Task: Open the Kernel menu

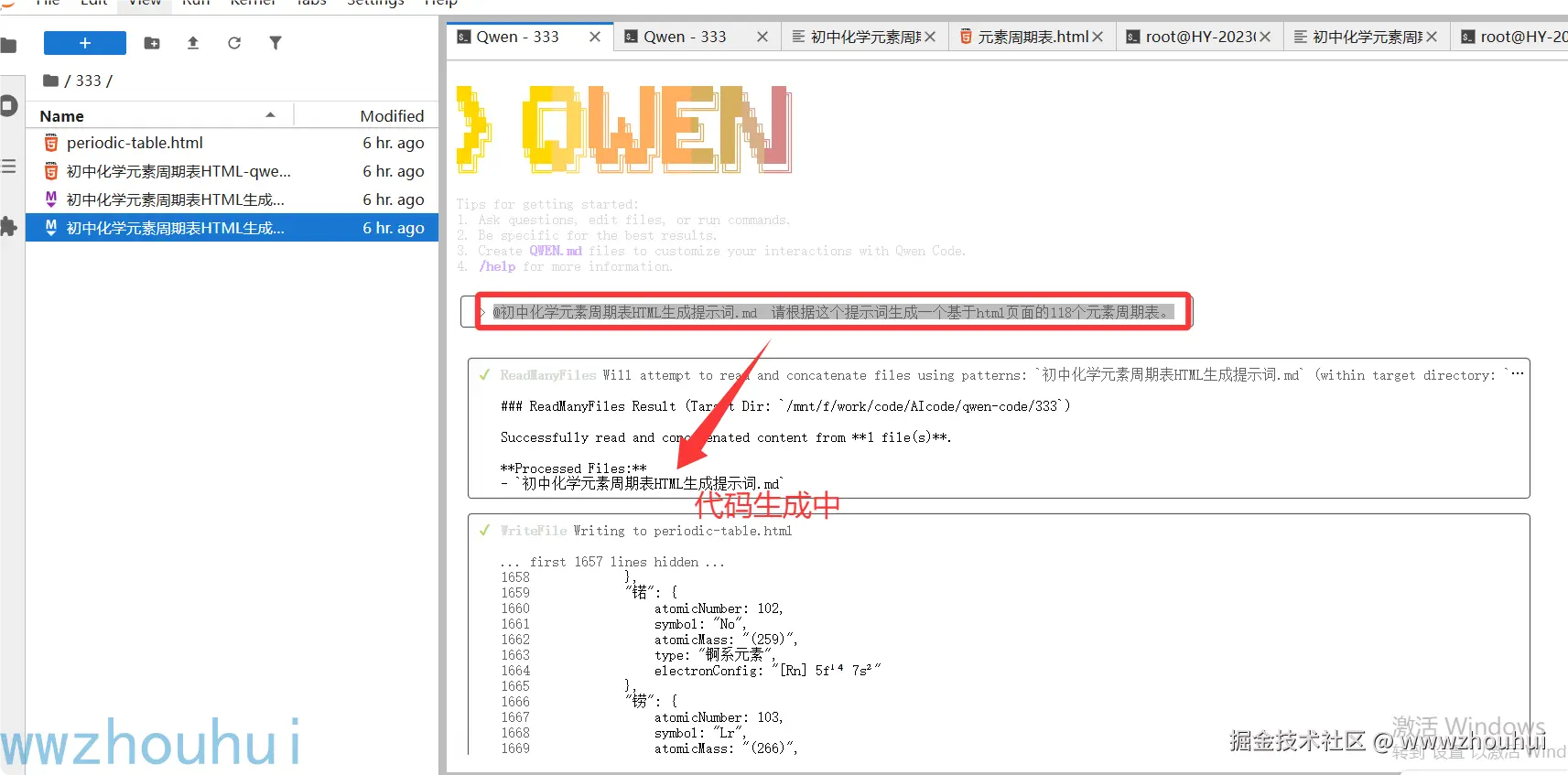Action: coord(253,4)
